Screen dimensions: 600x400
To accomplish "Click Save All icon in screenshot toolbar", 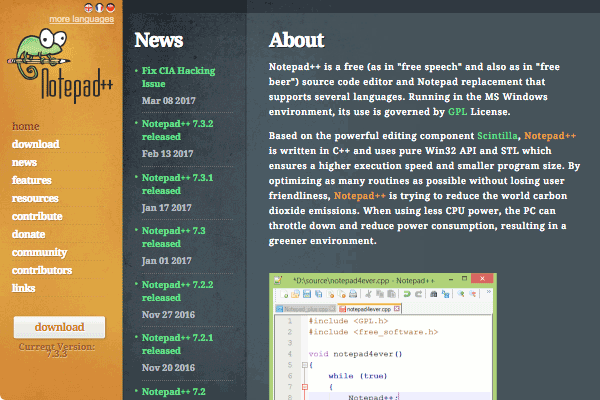I will [x=318, y=294].
